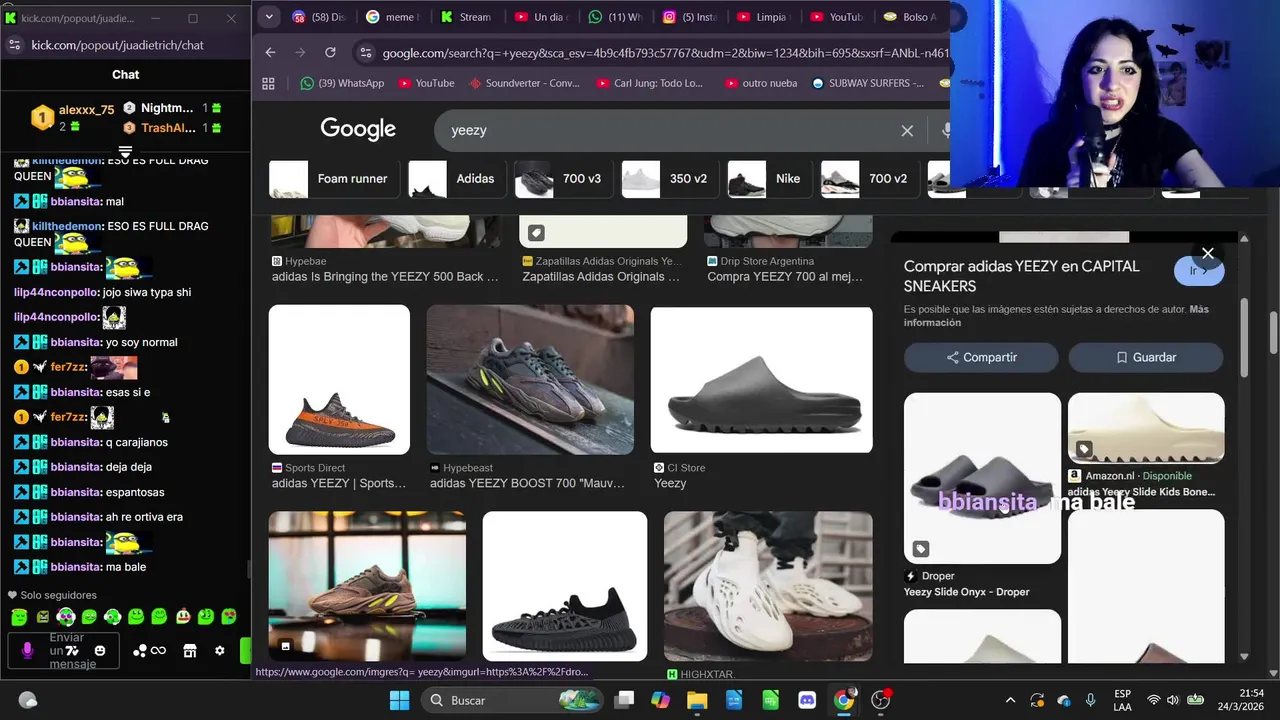Open the SUBWAY SURFERS bookmark
Screen dimensions: 1280x720
[868, 83]
